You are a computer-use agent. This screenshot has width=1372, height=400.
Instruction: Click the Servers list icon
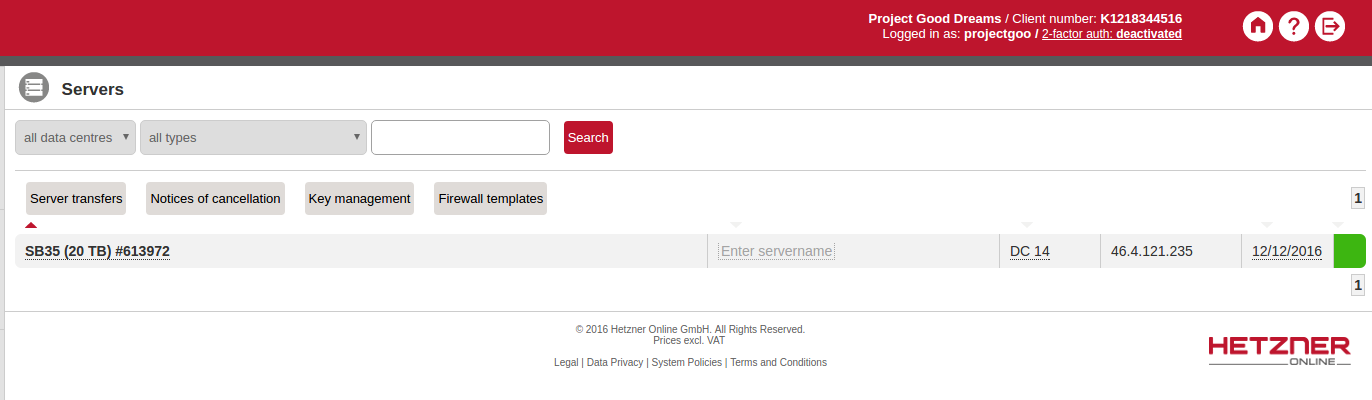(x=34, y=88)
